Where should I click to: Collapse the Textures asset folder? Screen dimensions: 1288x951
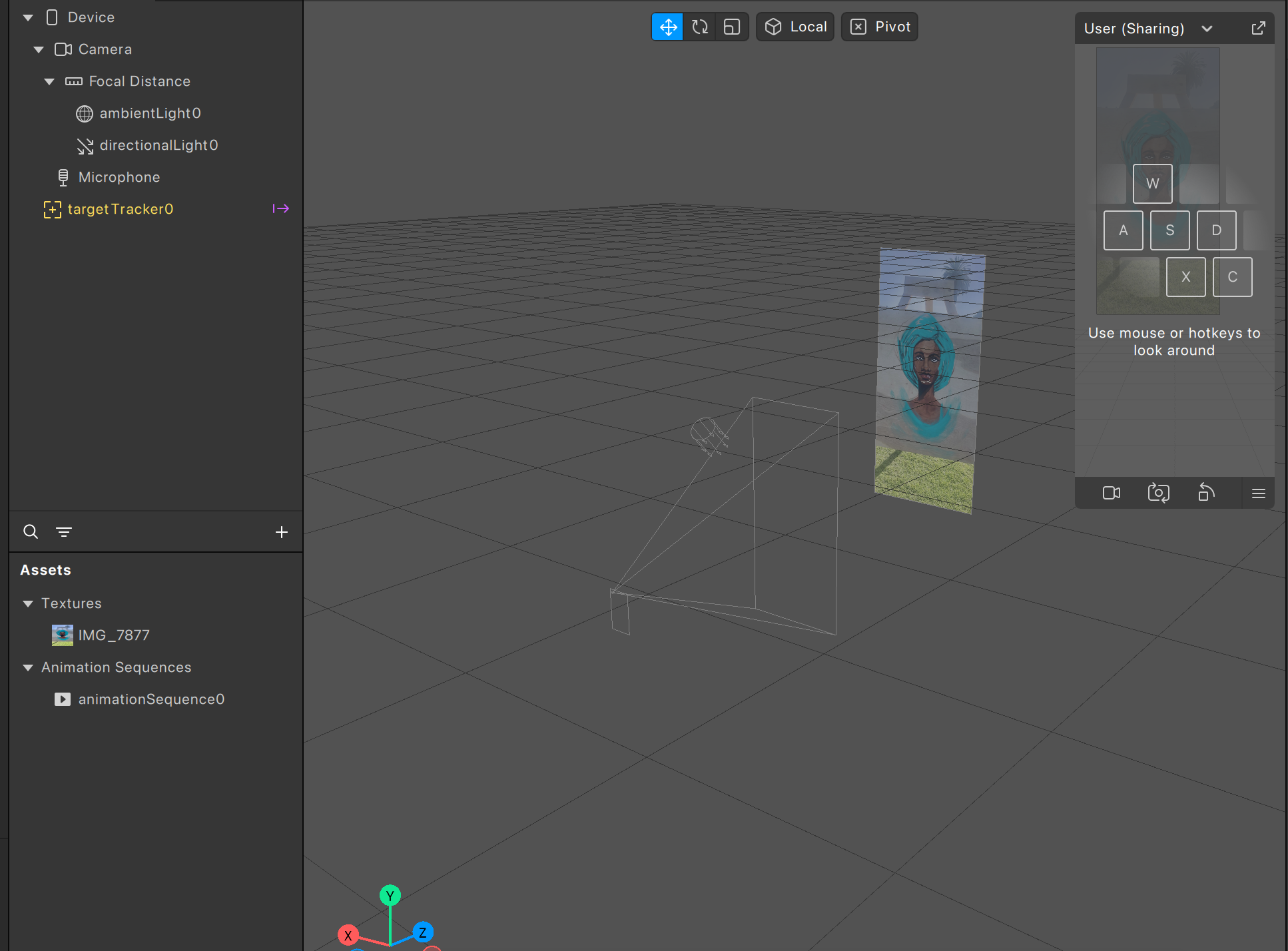point(28,604)
